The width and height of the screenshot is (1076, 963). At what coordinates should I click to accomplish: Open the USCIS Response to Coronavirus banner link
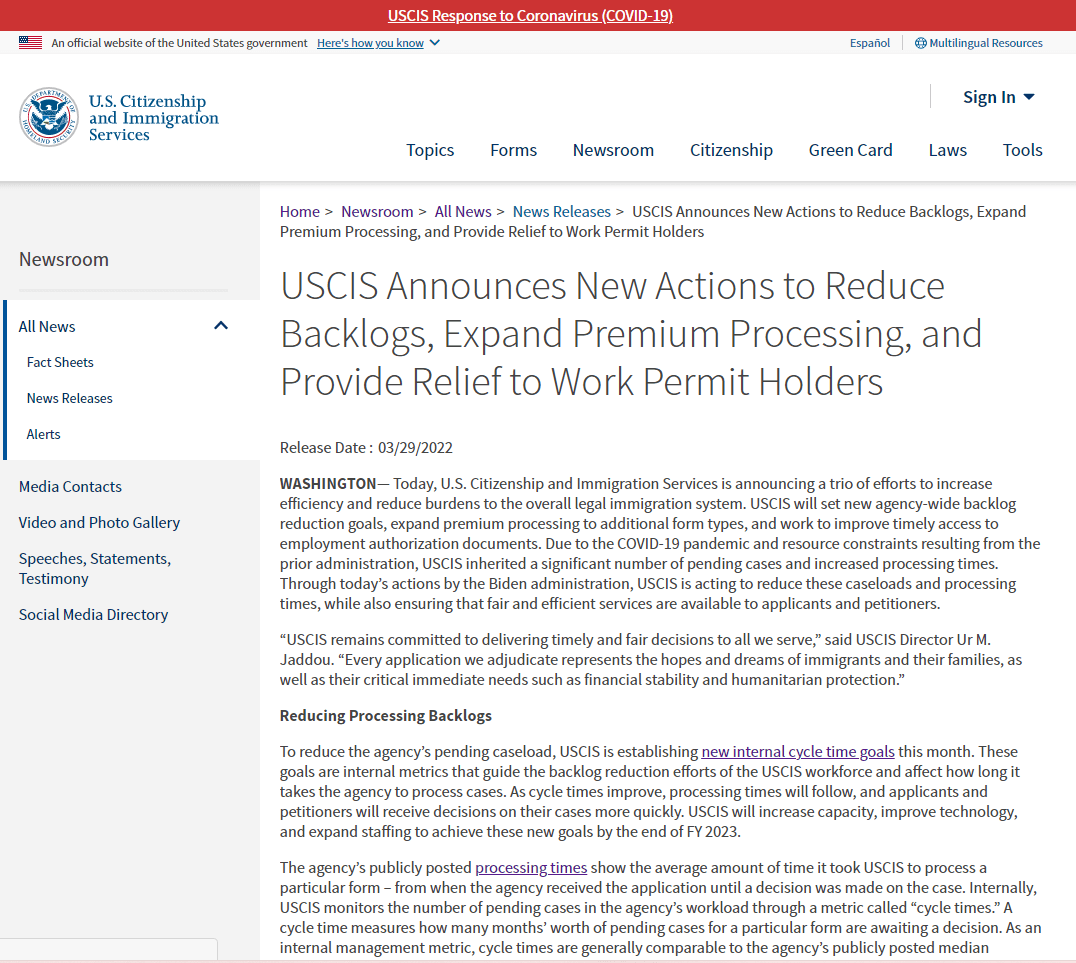530,16
